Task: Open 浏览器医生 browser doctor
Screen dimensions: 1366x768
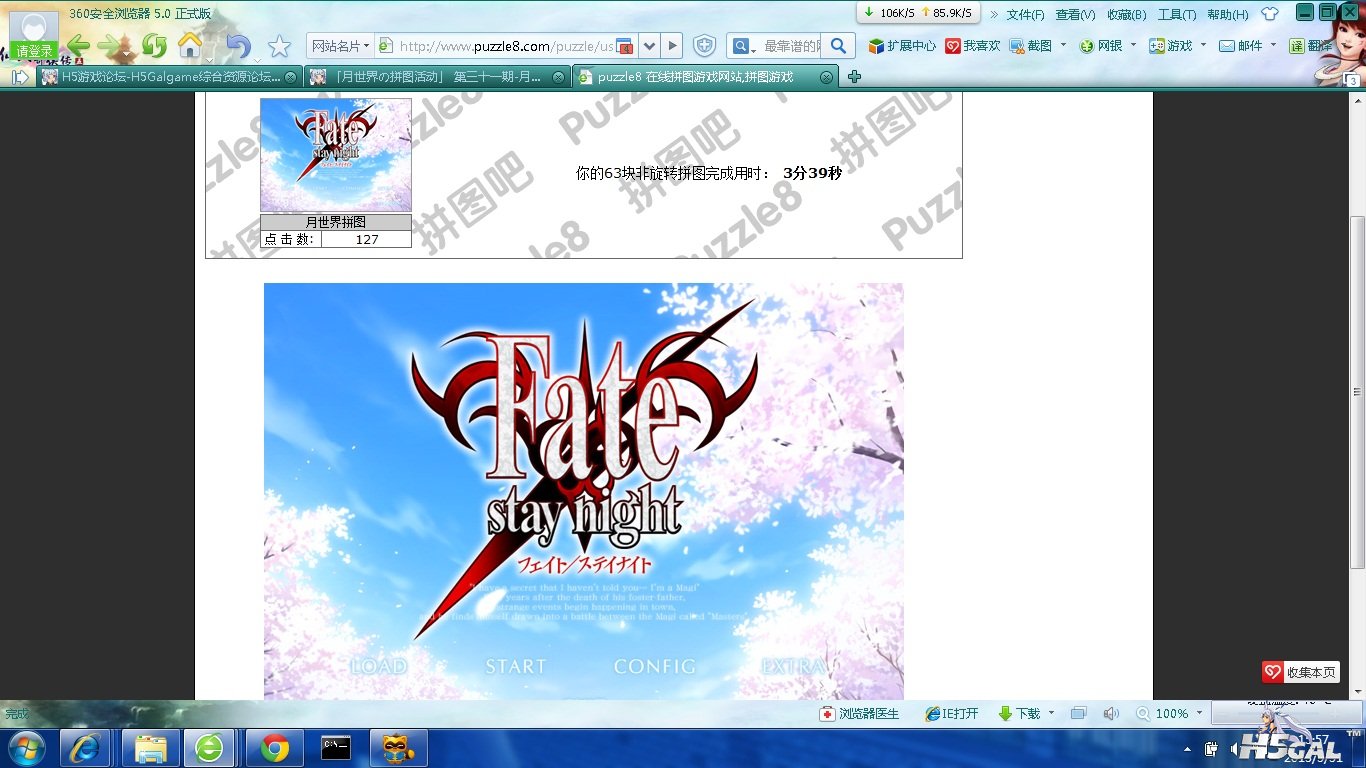Action: (859, 714)
